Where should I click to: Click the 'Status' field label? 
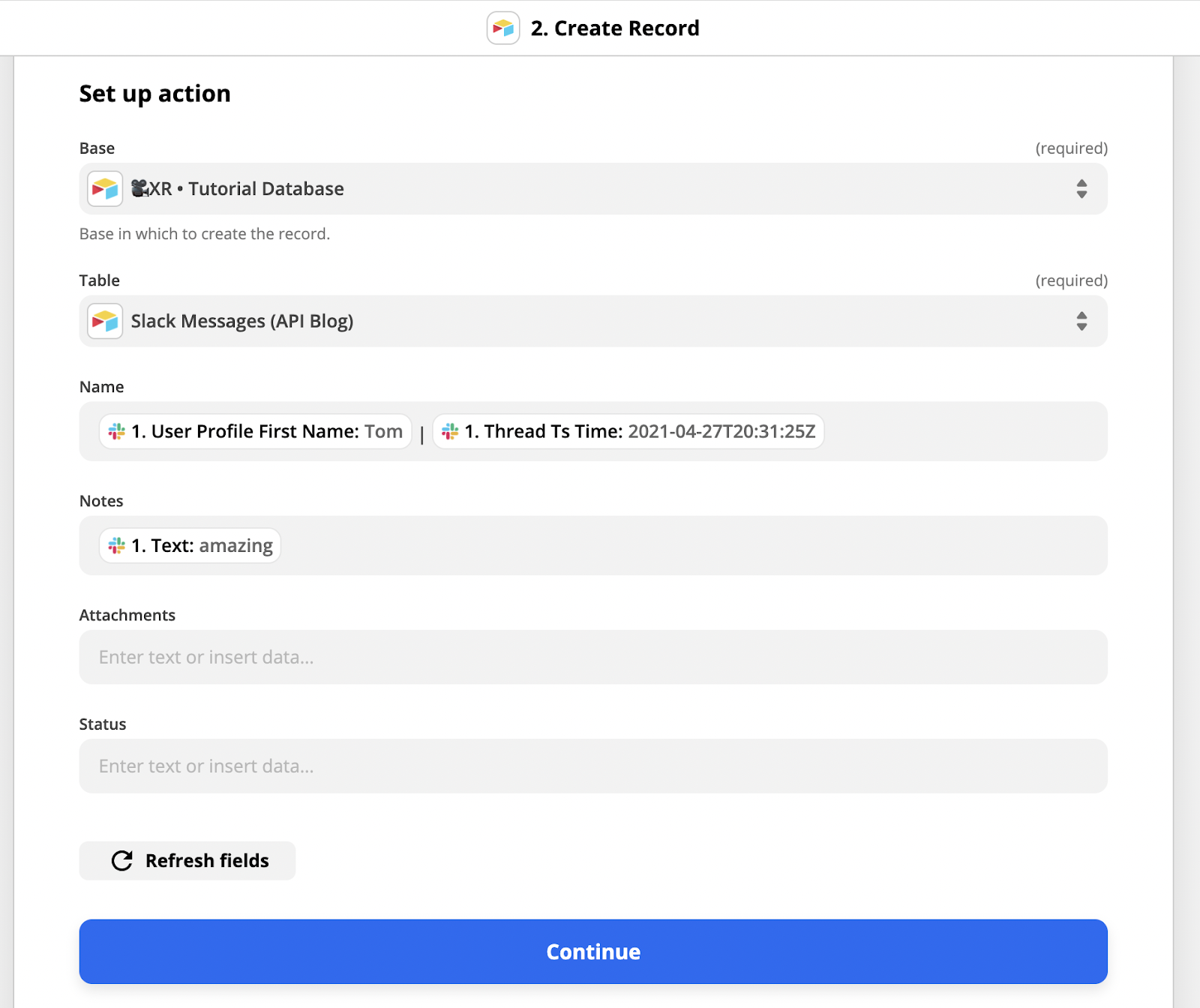[103, 724]
